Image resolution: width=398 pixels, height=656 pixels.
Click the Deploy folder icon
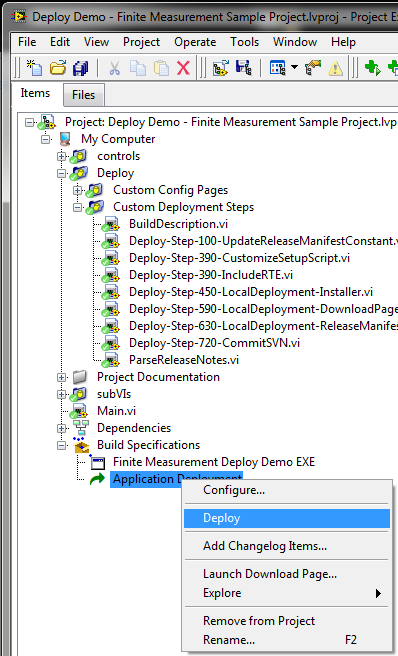point(78,173)
